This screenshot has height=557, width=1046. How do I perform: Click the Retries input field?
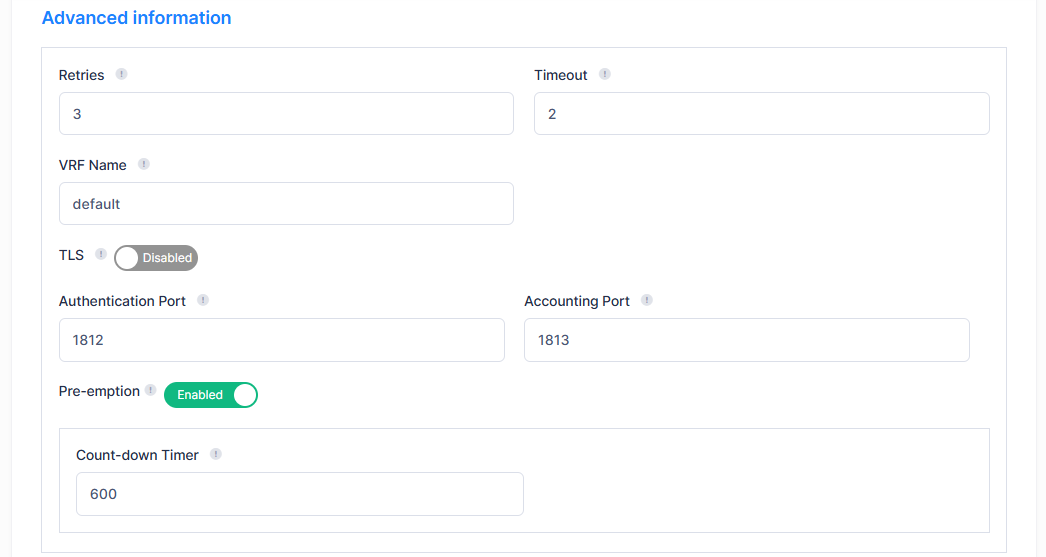(286, 114)
